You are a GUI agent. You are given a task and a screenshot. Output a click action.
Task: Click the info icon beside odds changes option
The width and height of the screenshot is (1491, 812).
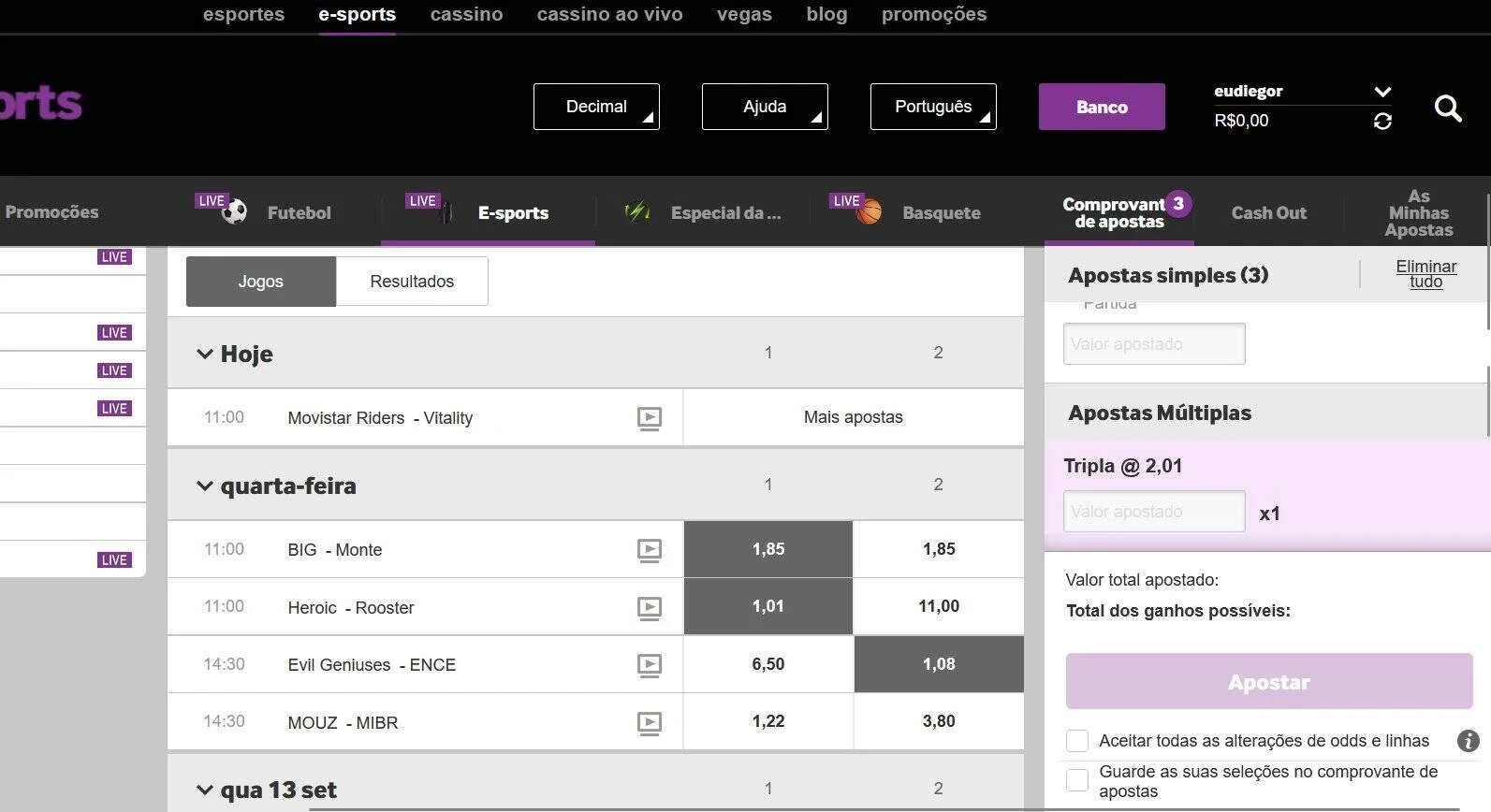[x=1469, y=741]
